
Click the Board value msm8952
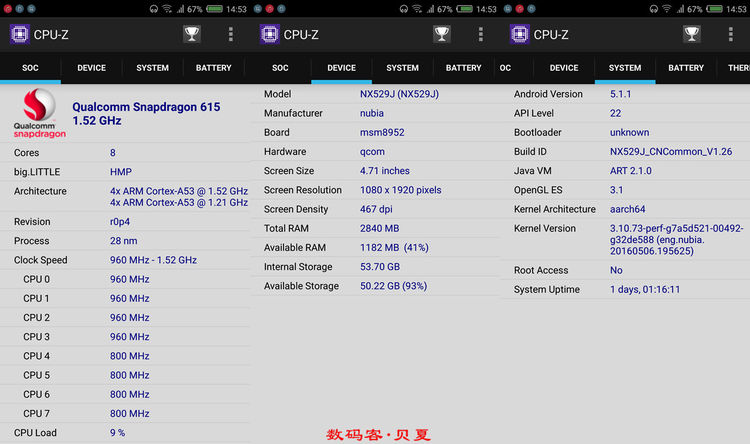382,133
